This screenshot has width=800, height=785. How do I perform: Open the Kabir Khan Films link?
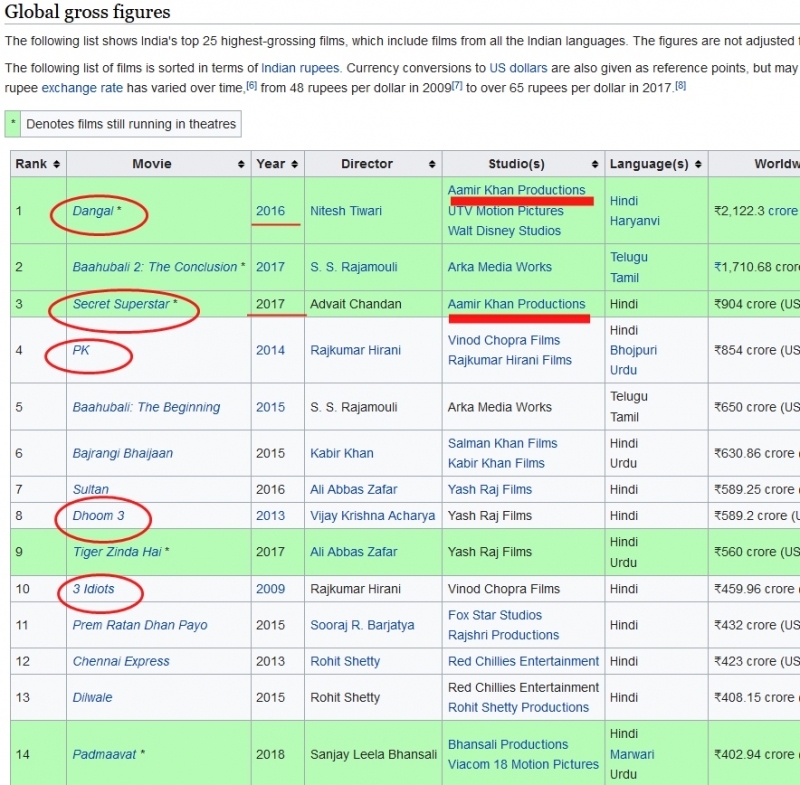pyautogui.click(x=496, y=463)
